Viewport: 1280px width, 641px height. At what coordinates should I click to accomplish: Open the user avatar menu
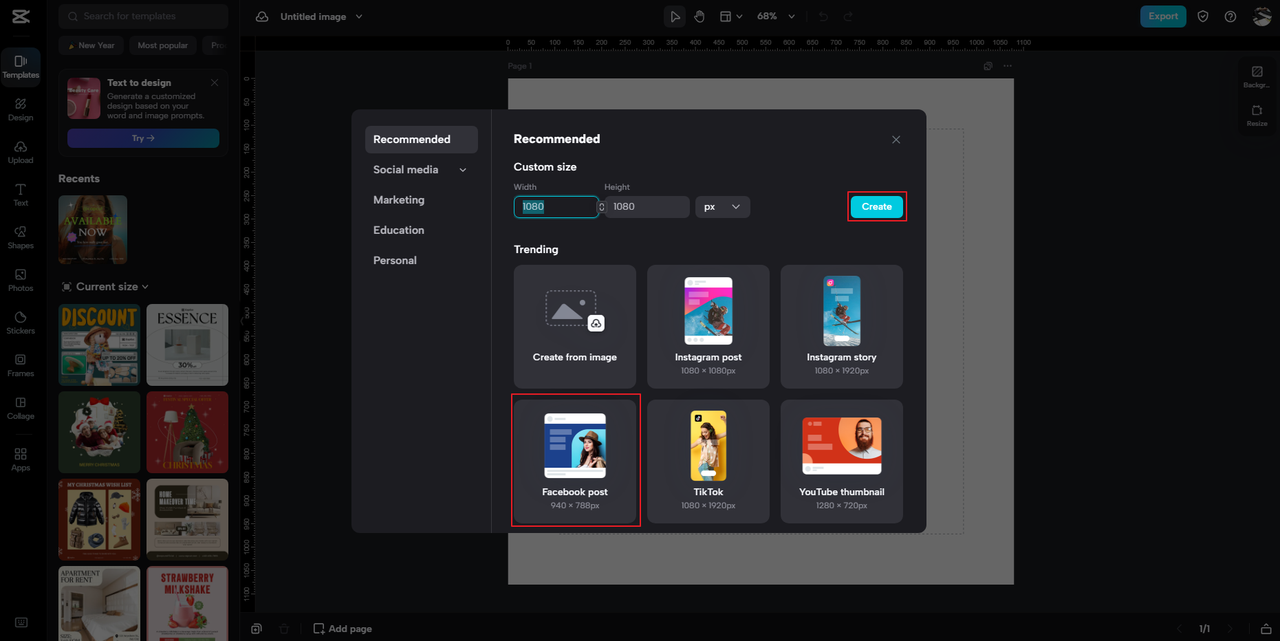click(x=1261, y=16)
